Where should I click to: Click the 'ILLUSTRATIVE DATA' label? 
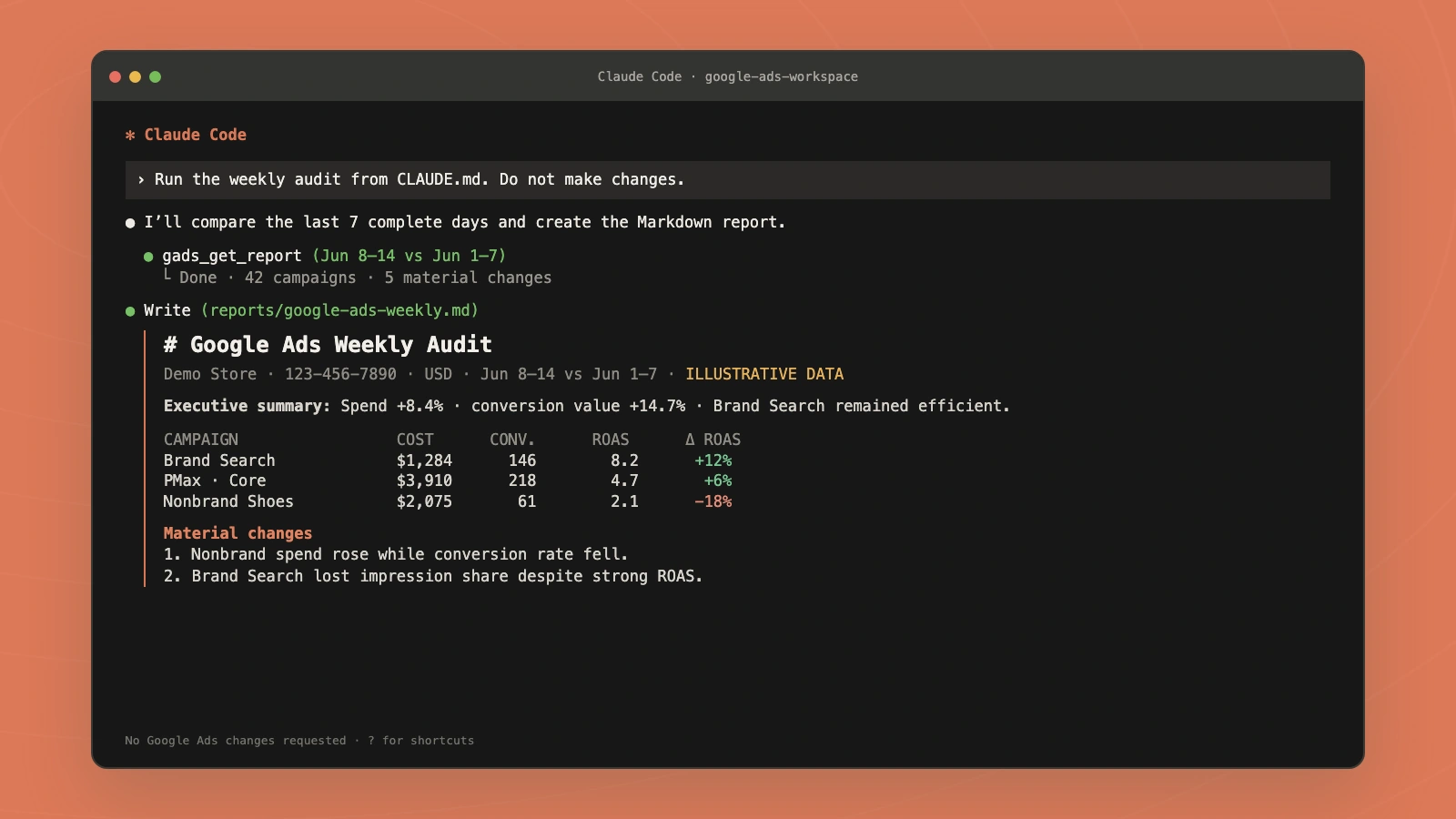pos(764,374)
